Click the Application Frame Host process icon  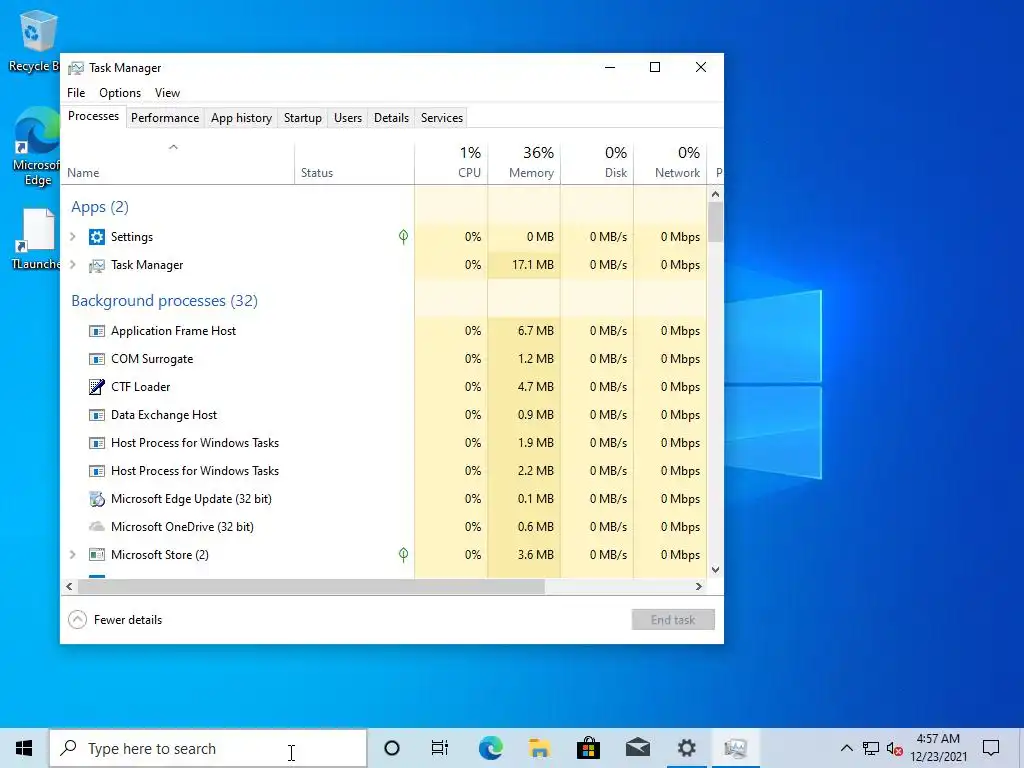click(x=97, y=331)
